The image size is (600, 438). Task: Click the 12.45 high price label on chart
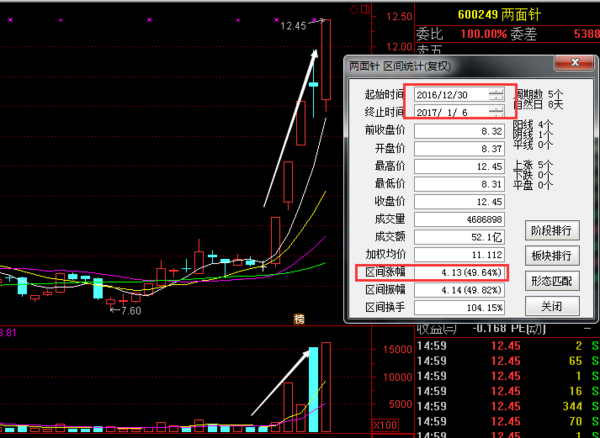(x=295, y=26)
